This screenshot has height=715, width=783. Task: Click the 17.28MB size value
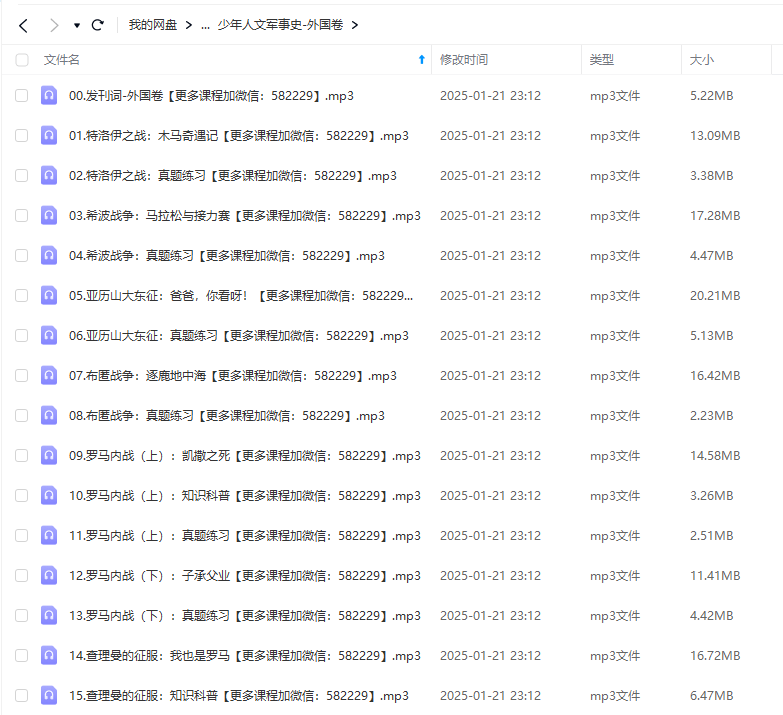click(715, 215)
